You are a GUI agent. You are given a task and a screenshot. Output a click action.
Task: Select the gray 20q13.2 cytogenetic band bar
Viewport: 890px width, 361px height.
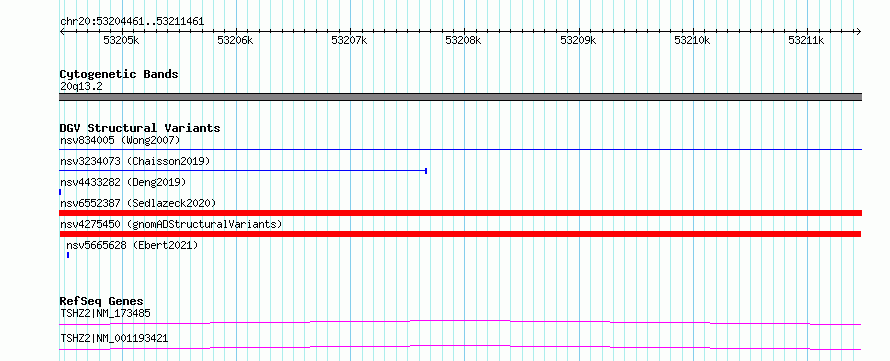(x=460, y=97)
